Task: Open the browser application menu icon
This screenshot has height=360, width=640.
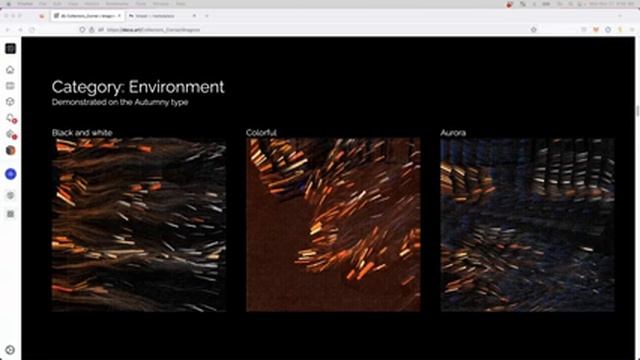Action: pyautogui.click(x=632, y=30)
